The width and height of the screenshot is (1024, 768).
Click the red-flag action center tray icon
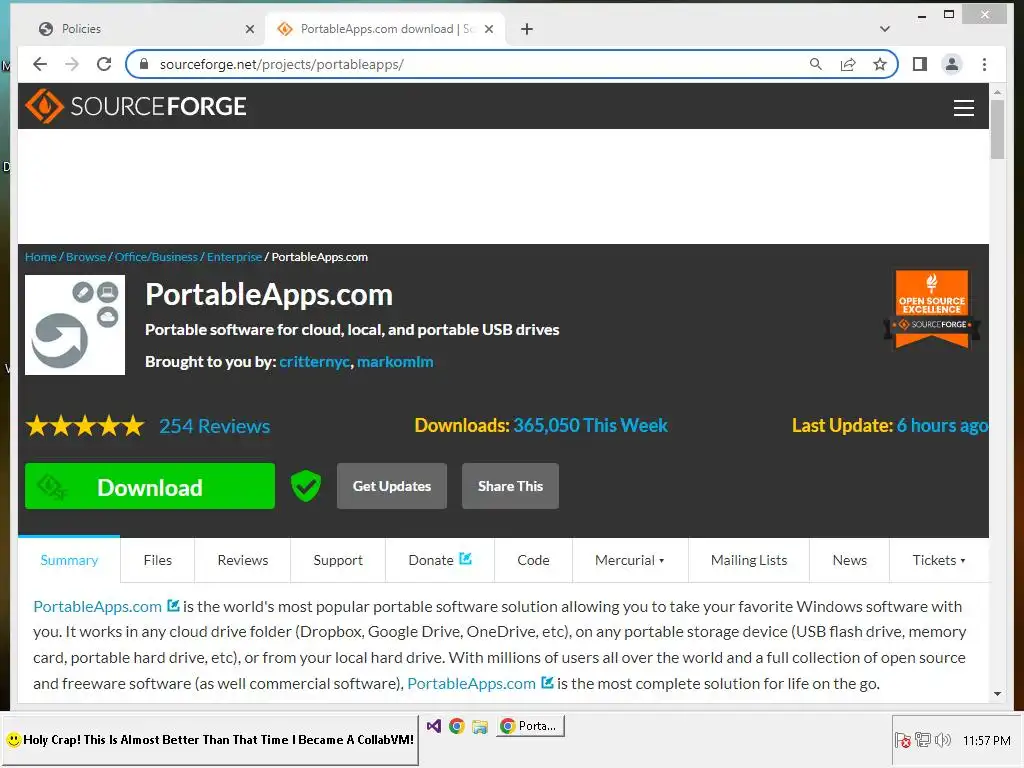(x=903, y=740)
